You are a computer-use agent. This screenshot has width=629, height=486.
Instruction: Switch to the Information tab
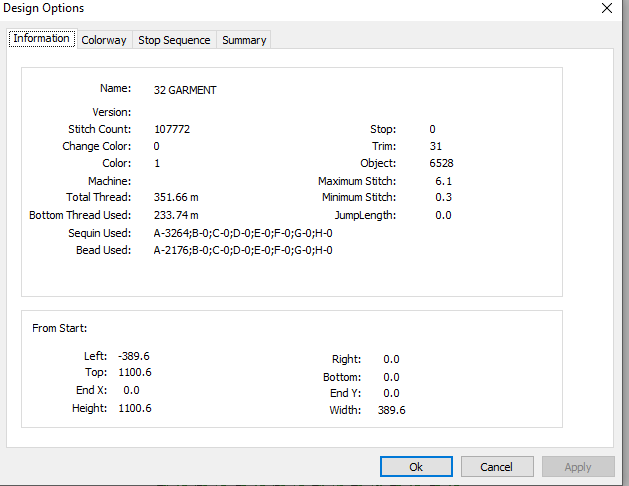pyautogui.click(x=42, y=38)
